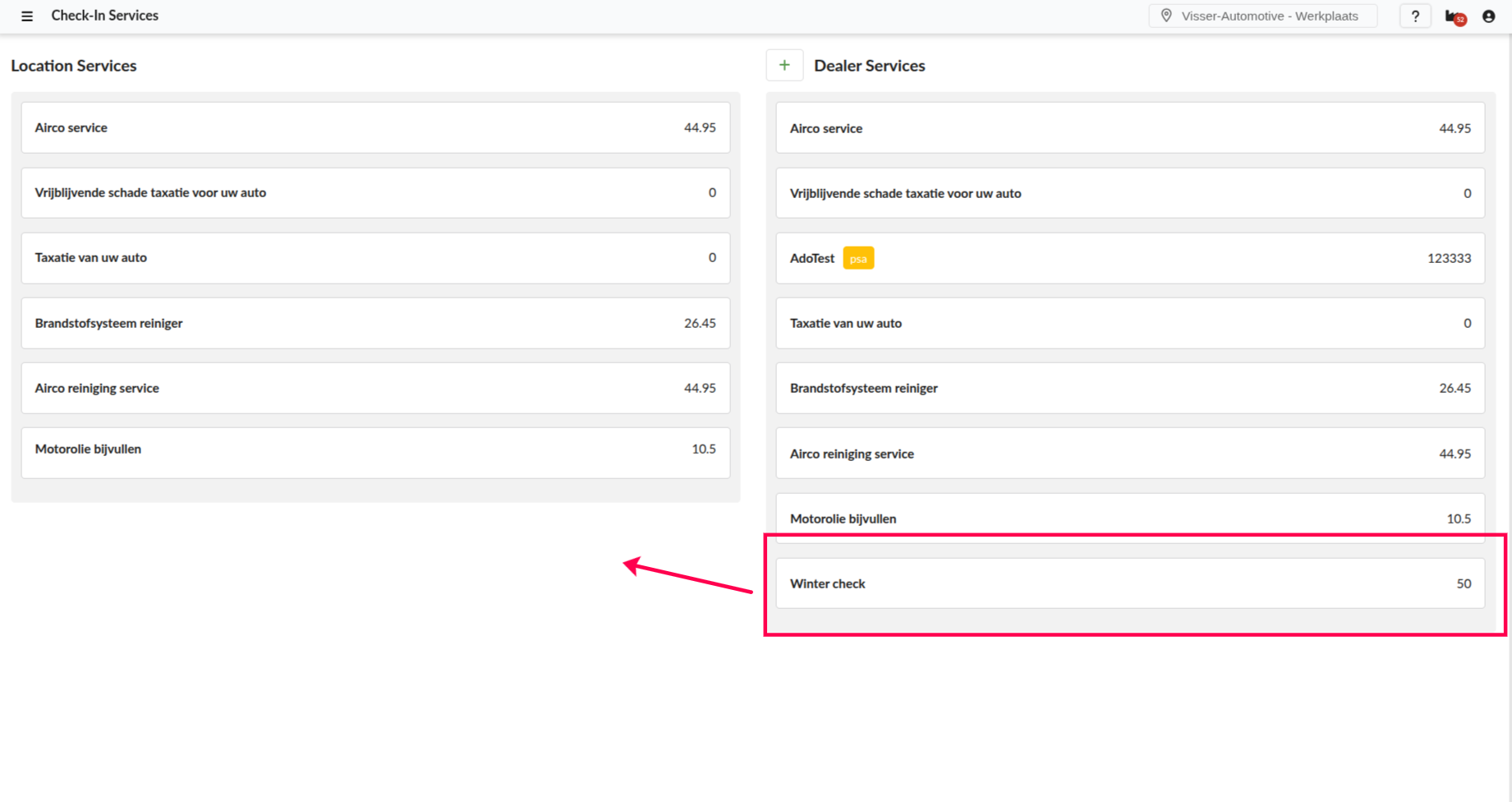The image size is (1512, 802).
Task: Select Airco service in Dealer Services
Action: (1130, 128)
